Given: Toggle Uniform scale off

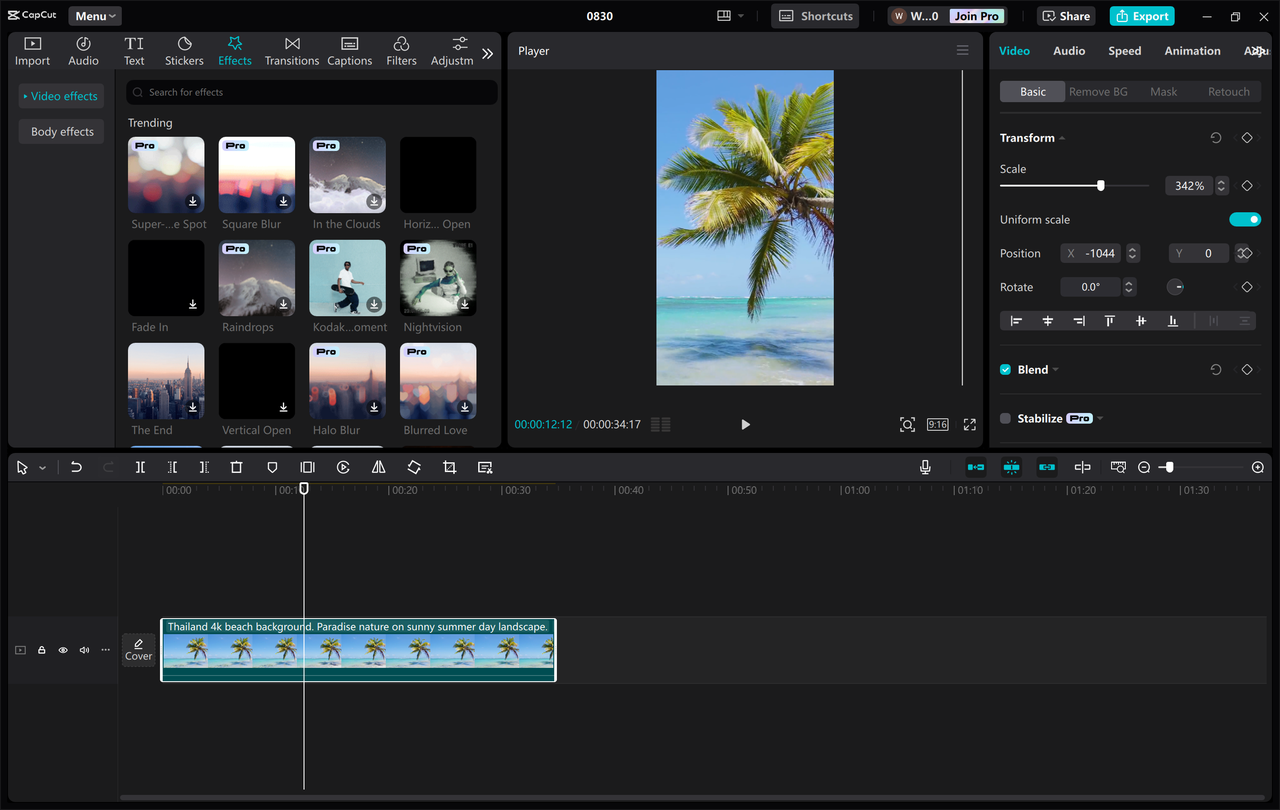Looking at the screenshot, I should point(1245,219).
